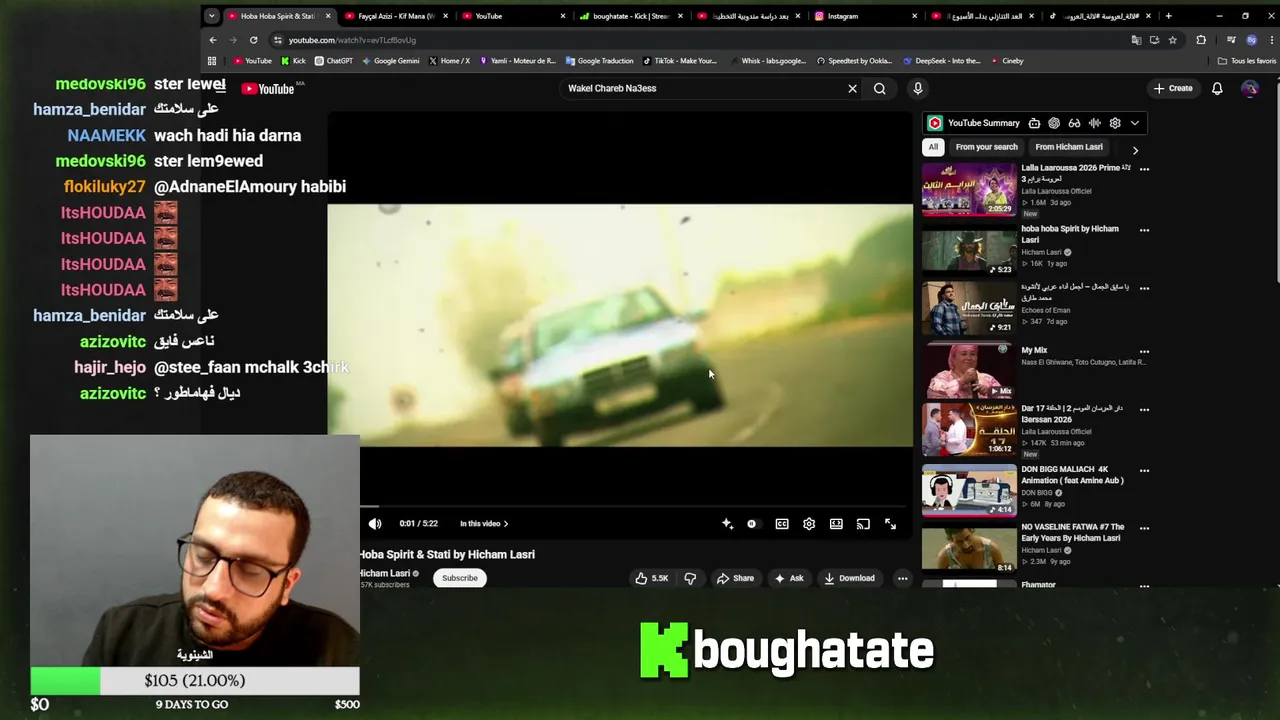The height and width of the screenshot is (720, 1280).
Task: Seek on the video progress bar
Action: (620, 507)
